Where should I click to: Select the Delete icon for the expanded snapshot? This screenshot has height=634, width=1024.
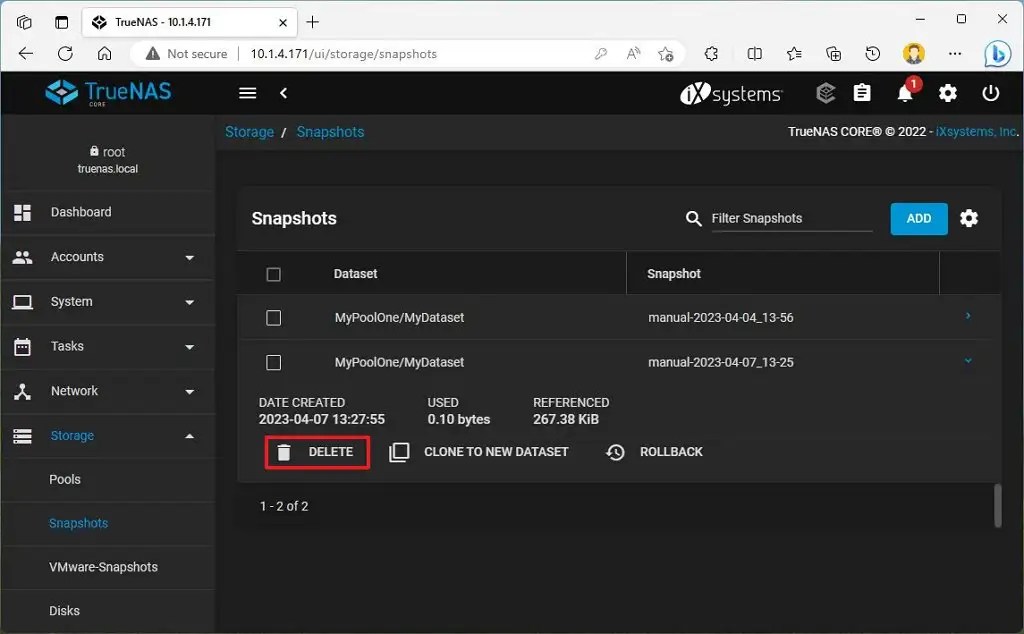coord(286,451)
